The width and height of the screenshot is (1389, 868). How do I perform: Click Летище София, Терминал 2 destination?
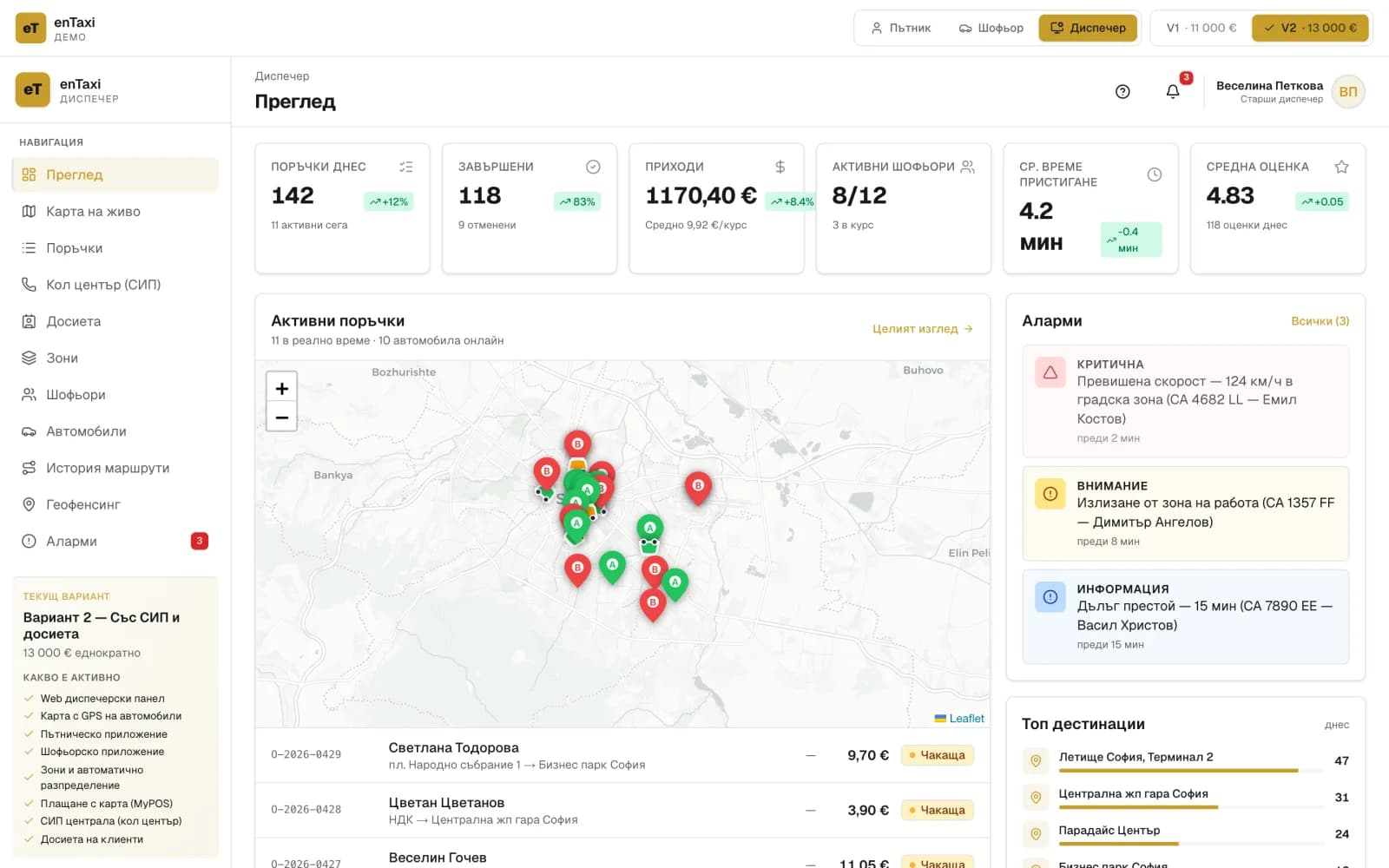(x=1136, y=757)
